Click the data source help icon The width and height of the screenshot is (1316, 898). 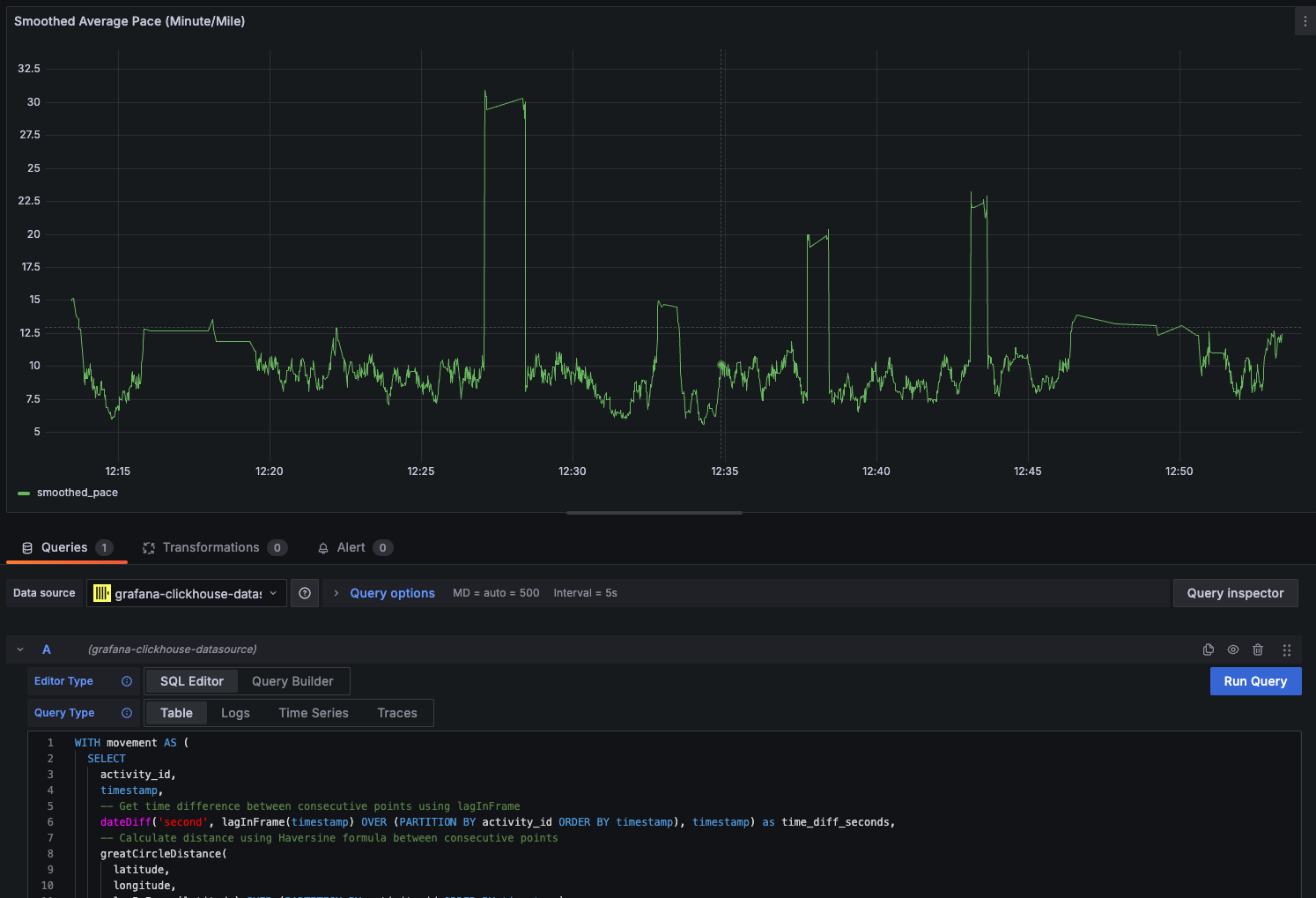click(x=305, y=593)
